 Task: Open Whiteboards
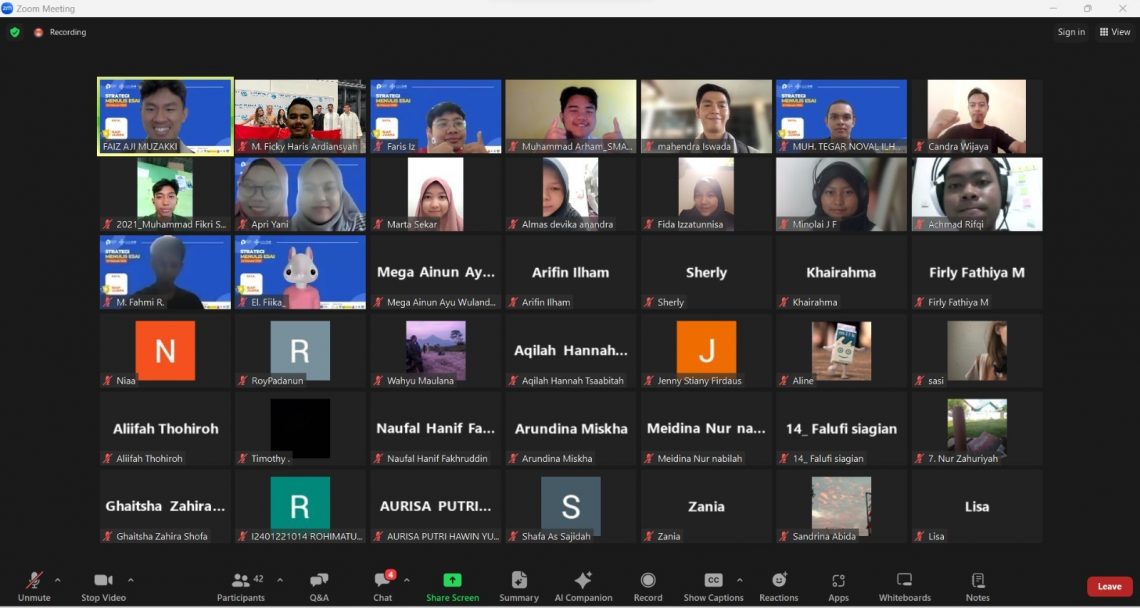(x=904, y=586)
